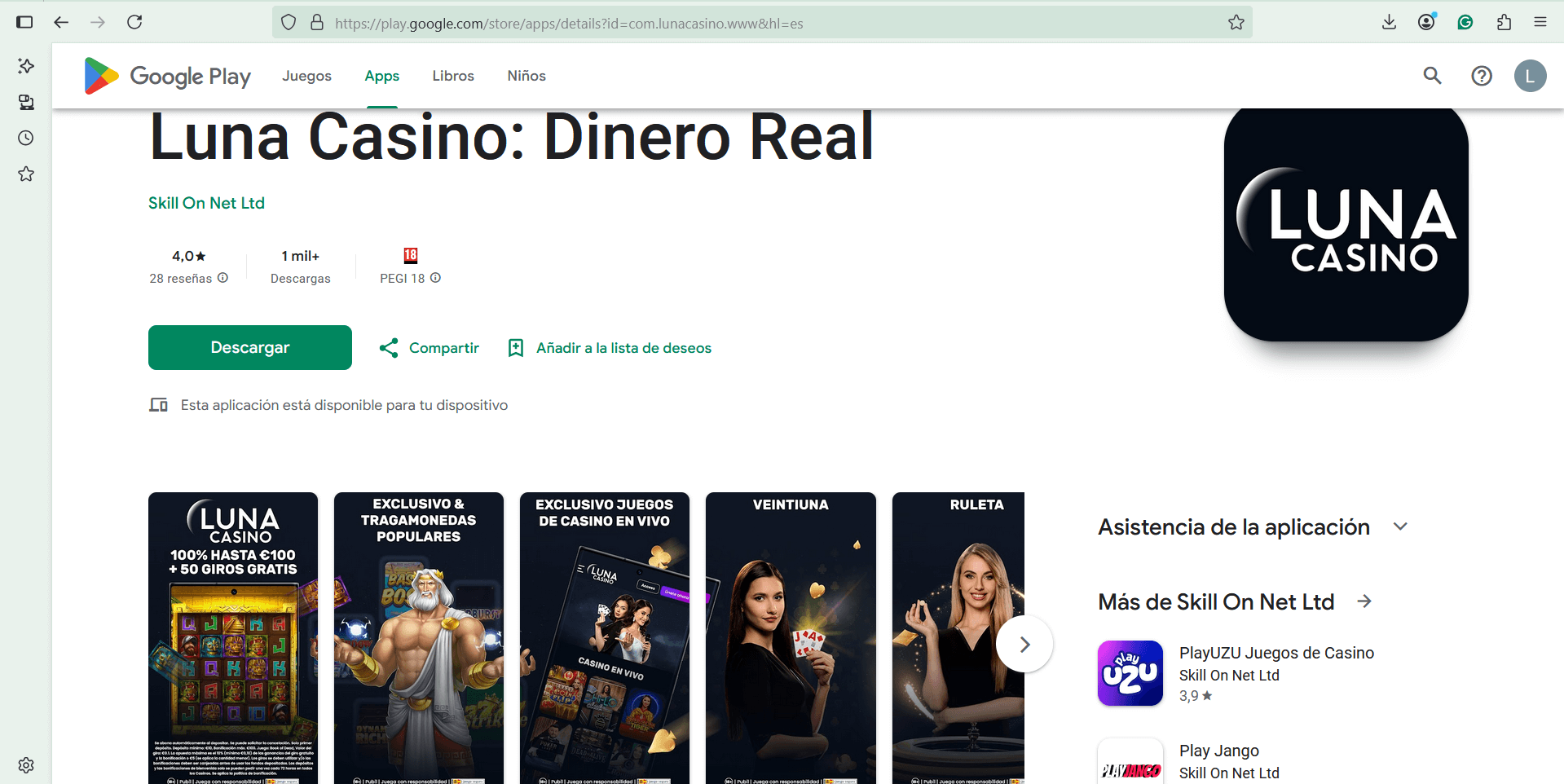Click the PlayUZU 3,9 star rating
This screenshot has width=1564, height=784.
click(1196, 696)
